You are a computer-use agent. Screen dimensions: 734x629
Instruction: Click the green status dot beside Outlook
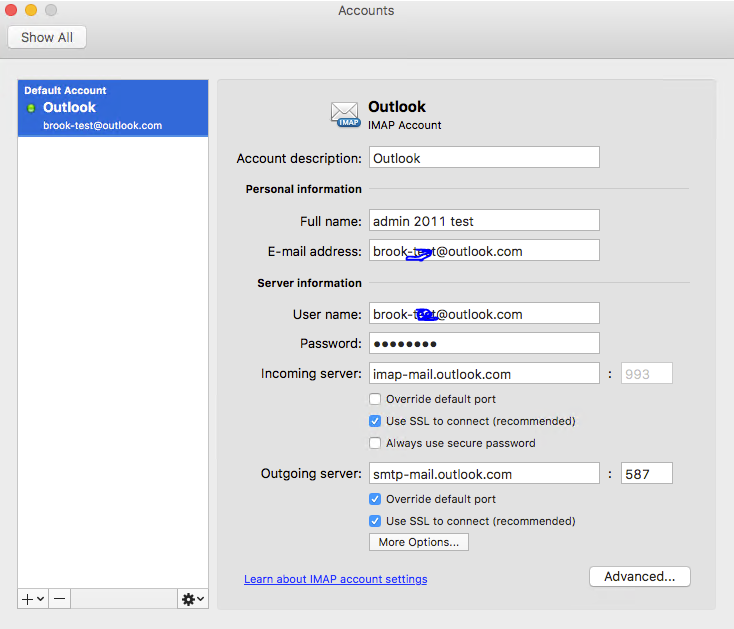(x=31, y=109)
